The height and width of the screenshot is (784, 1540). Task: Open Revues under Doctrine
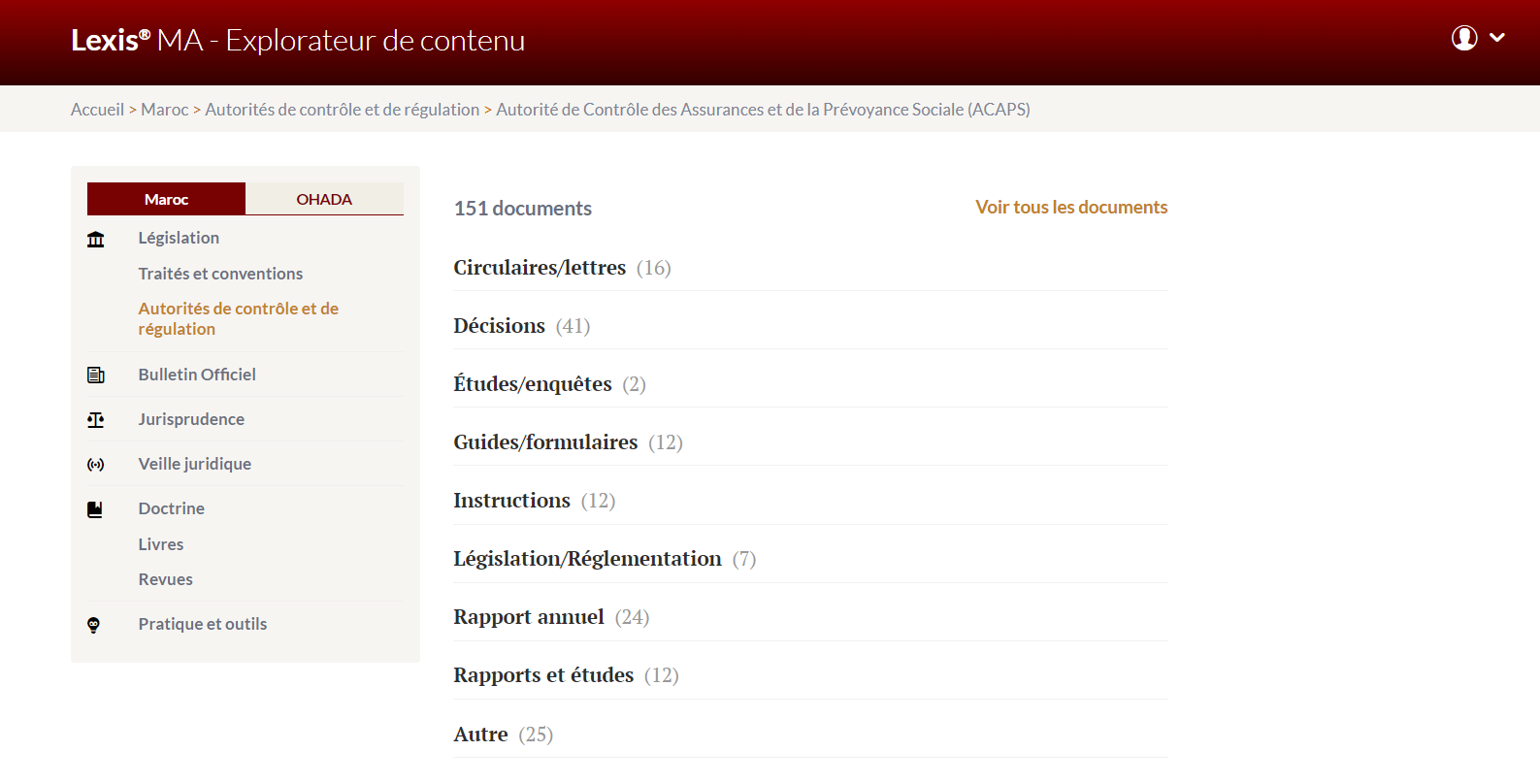pos(165,579)
